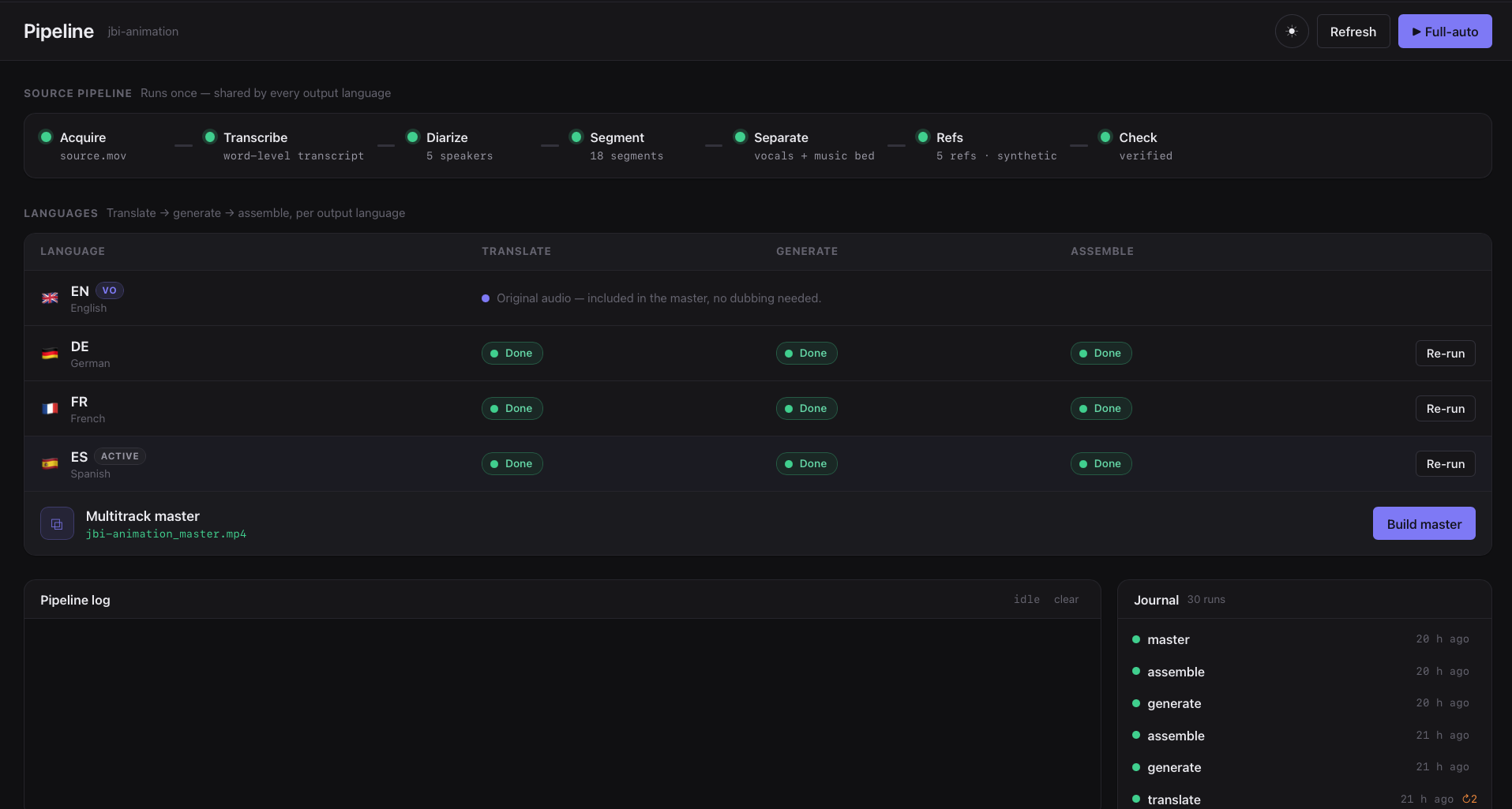Click the Check step status dot
Screen dimensions: 1512x809
click(x=1105, y=137)
